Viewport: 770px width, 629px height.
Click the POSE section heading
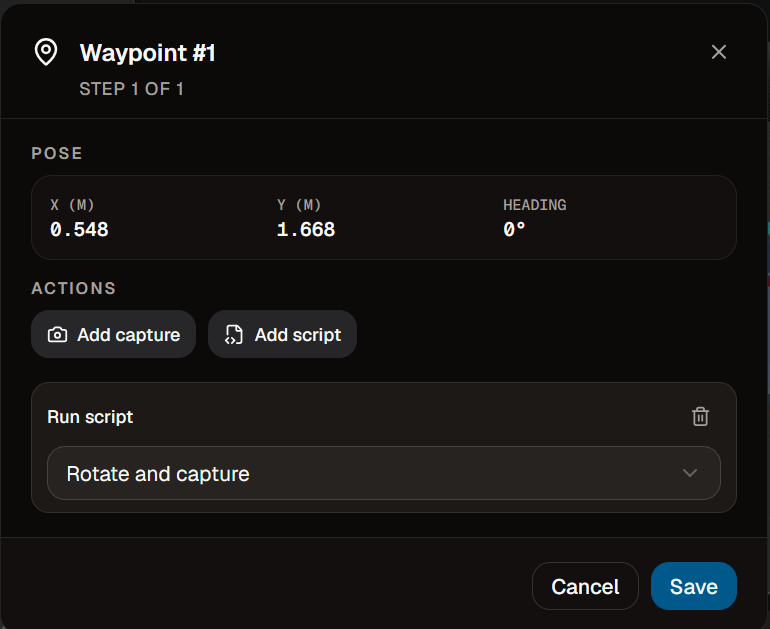pyautogui.click(x=57, y=153)
